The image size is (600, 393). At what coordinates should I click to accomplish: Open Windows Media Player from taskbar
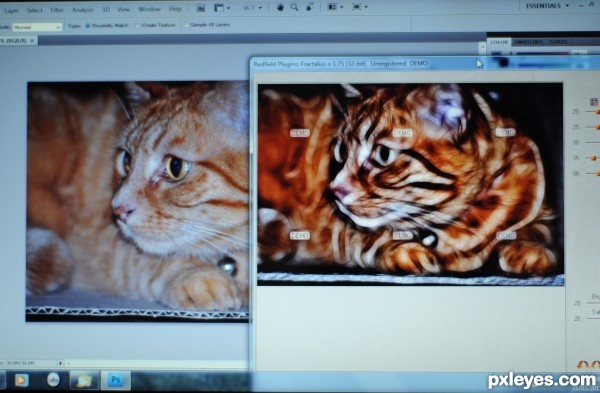[x=22, y=380]
